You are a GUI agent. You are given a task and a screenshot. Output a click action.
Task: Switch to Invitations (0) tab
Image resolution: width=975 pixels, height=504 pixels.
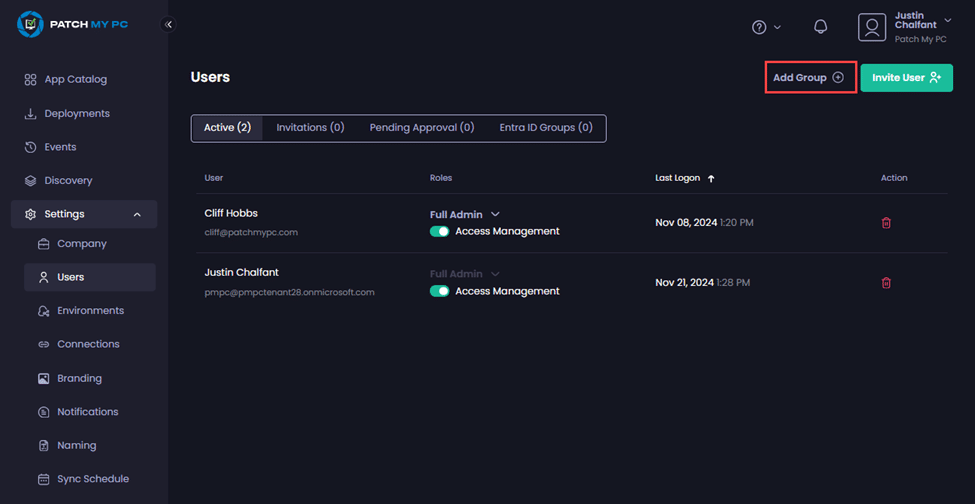[310, 128]
